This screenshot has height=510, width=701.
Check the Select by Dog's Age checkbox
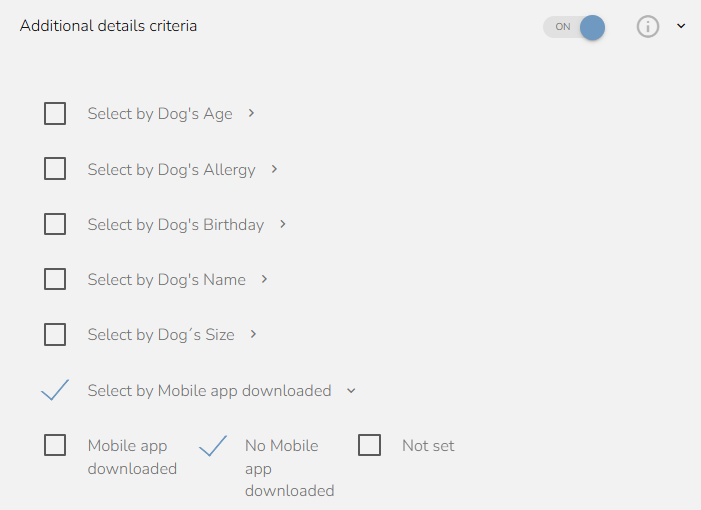(55, 114)
